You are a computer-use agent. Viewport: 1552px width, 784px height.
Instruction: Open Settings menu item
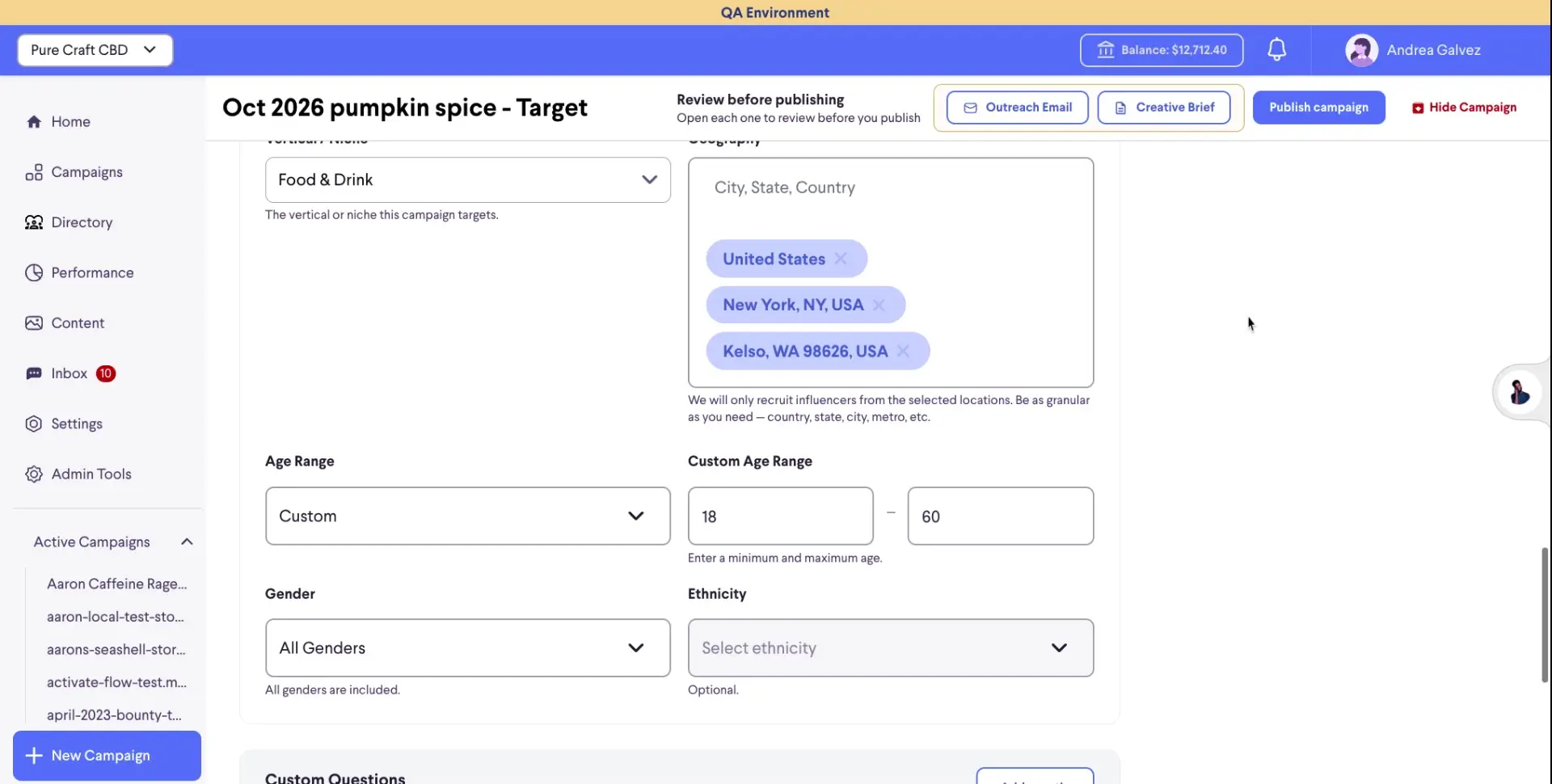[x=77, y=424]
